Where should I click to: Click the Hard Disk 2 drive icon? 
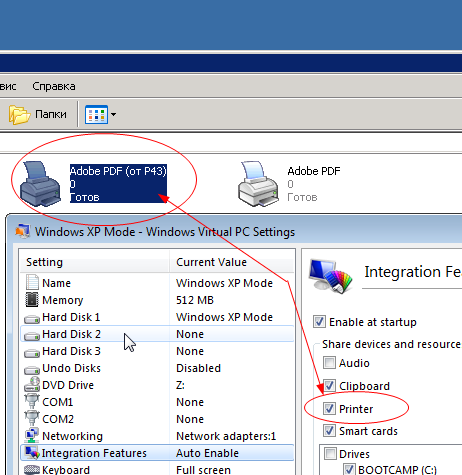[x=32, y=336]
